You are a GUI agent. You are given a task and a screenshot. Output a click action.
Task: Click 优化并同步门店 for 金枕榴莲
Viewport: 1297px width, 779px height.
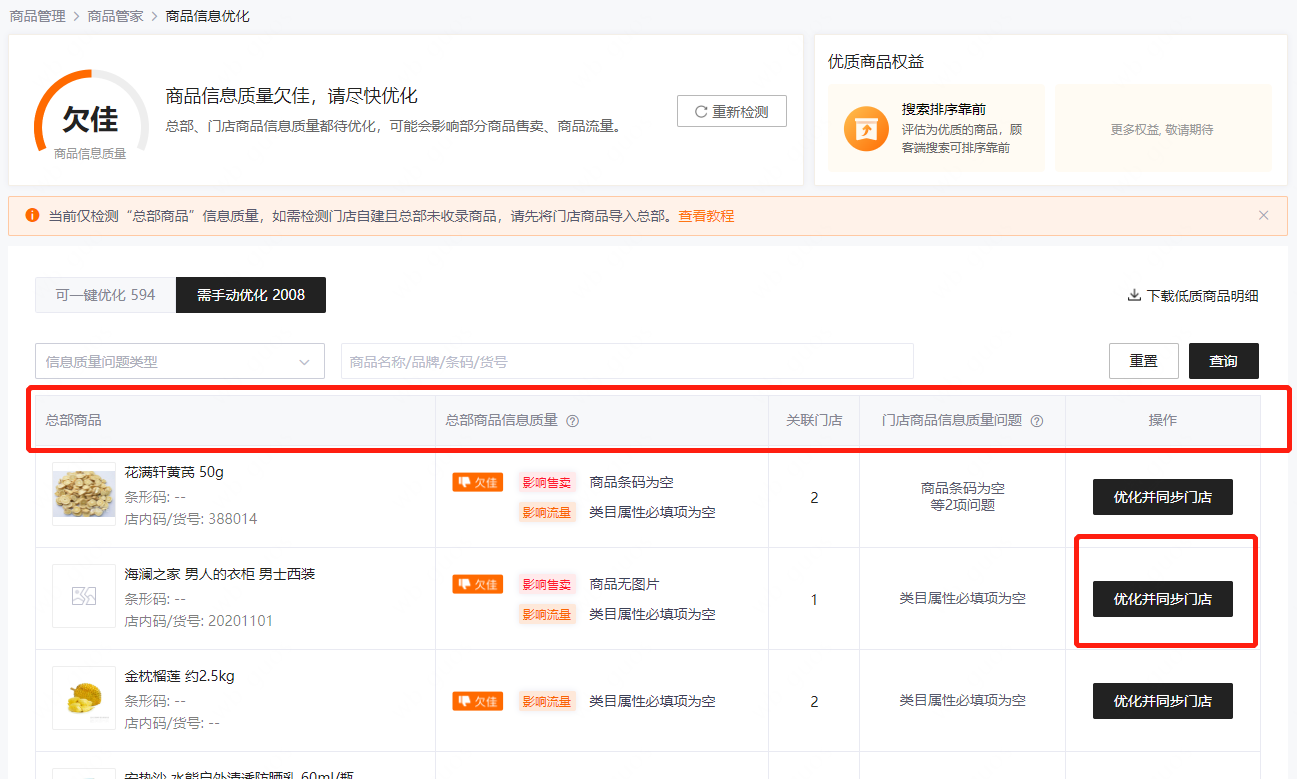(x=1163, y=701)
